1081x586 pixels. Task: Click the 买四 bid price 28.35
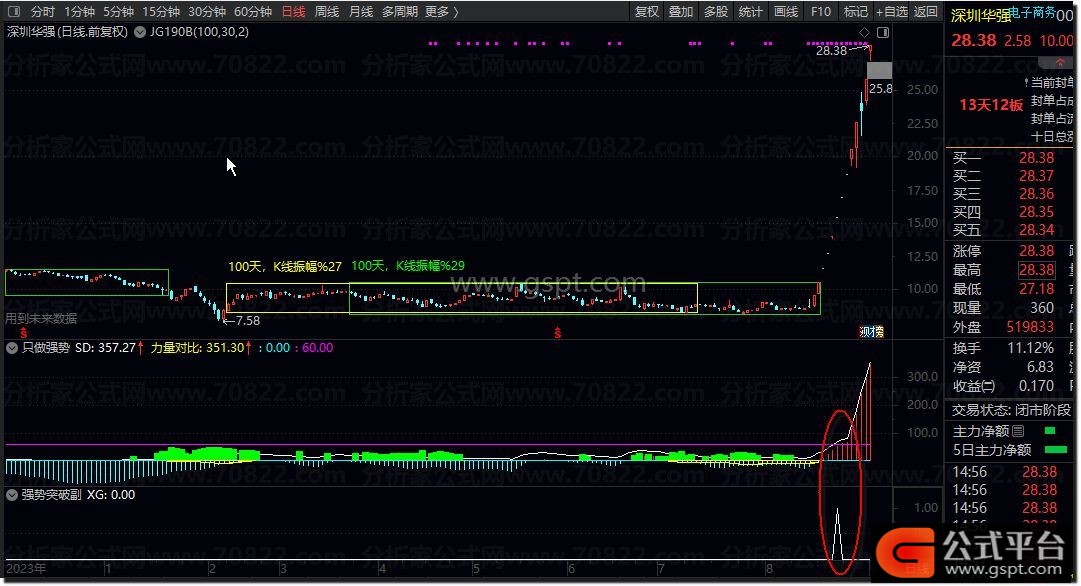tap(1037, 212)
